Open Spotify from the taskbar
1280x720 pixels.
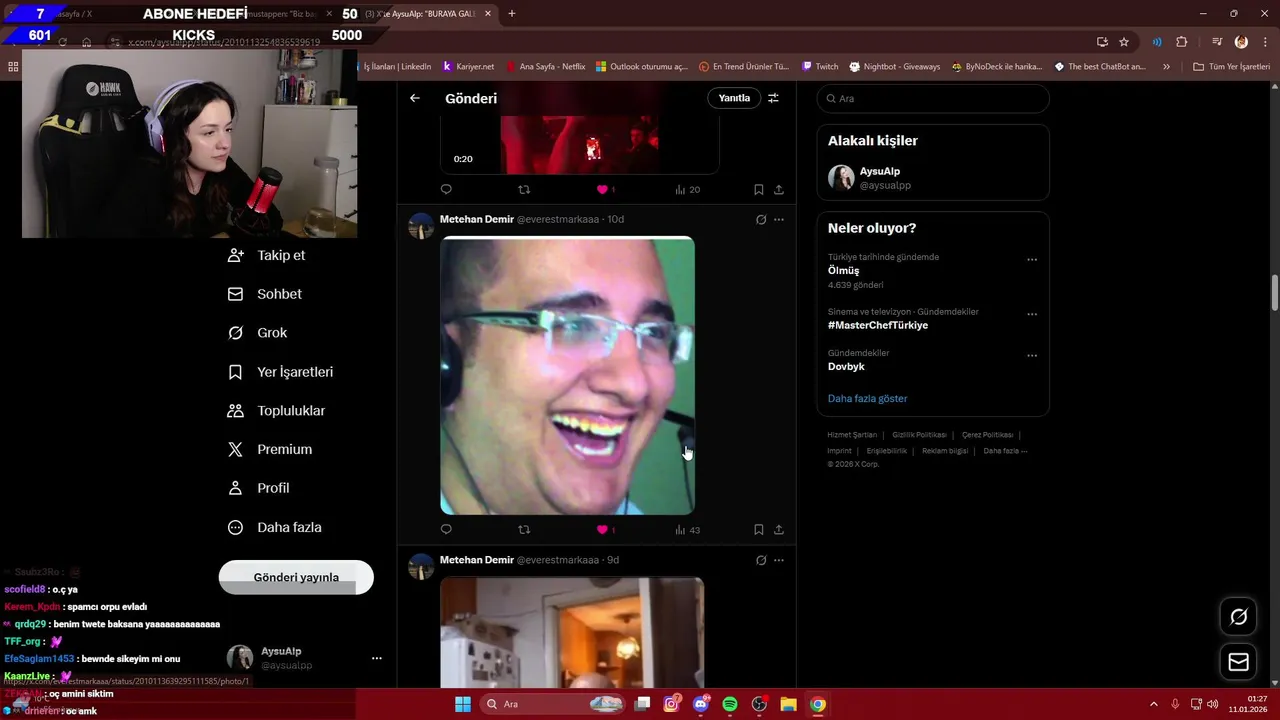pos(730,704)
